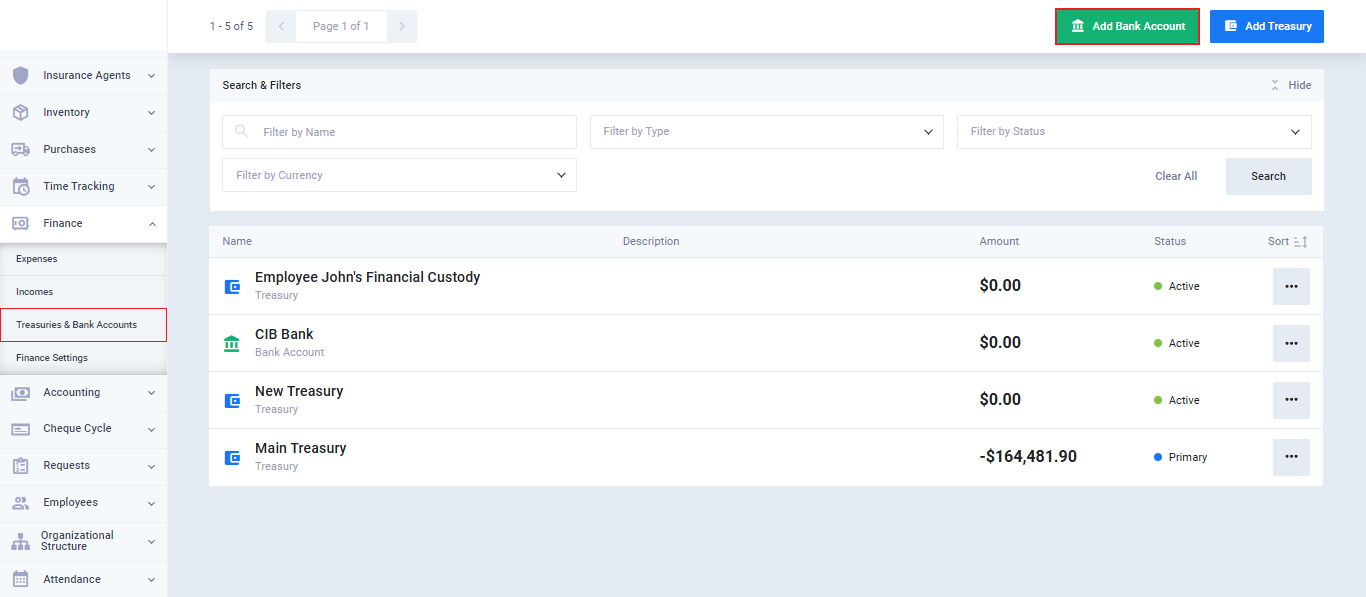Click the Inventory box icon

tap(20, 112)
